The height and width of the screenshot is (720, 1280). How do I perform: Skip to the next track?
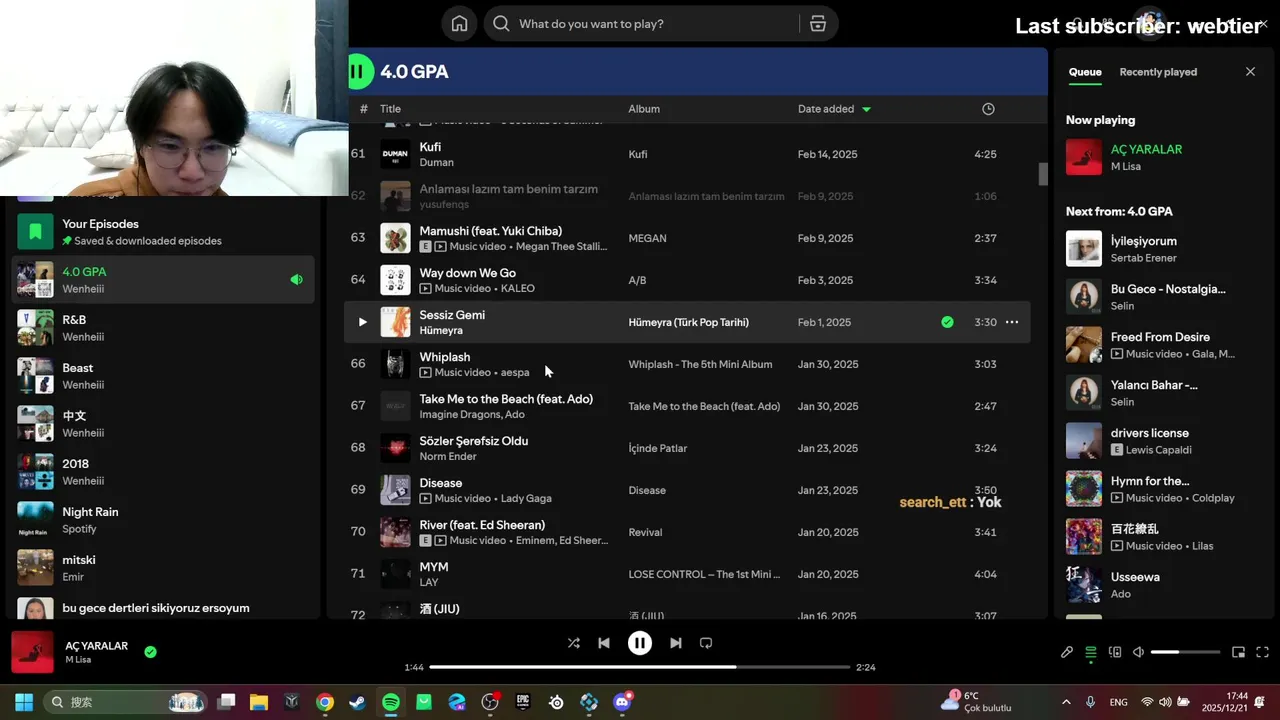pyautogui.click(x=676, y=643)
